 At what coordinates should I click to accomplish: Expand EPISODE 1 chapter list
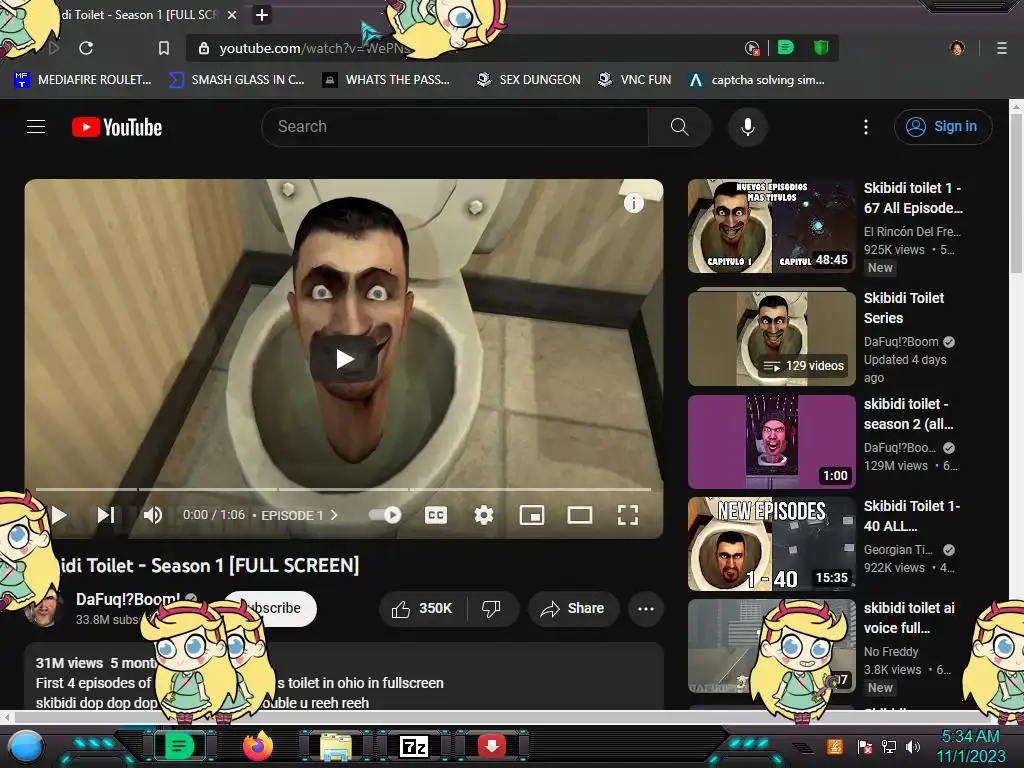(x=299, y=515)
